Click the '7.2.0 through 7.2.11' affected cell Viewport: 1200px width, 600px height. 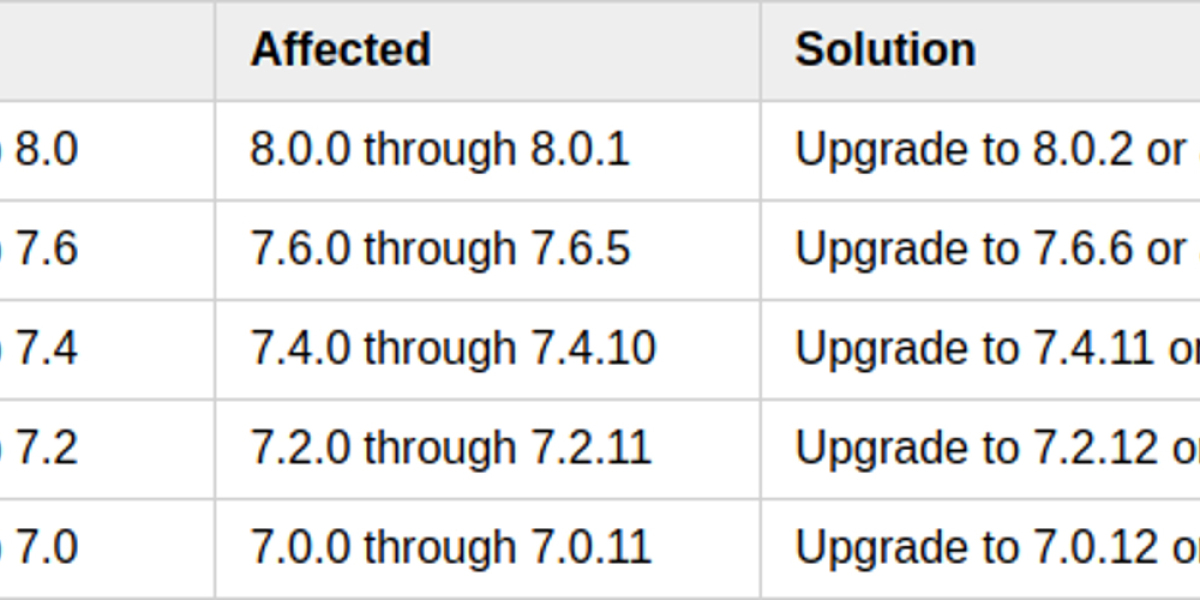(x=451, y=448)
